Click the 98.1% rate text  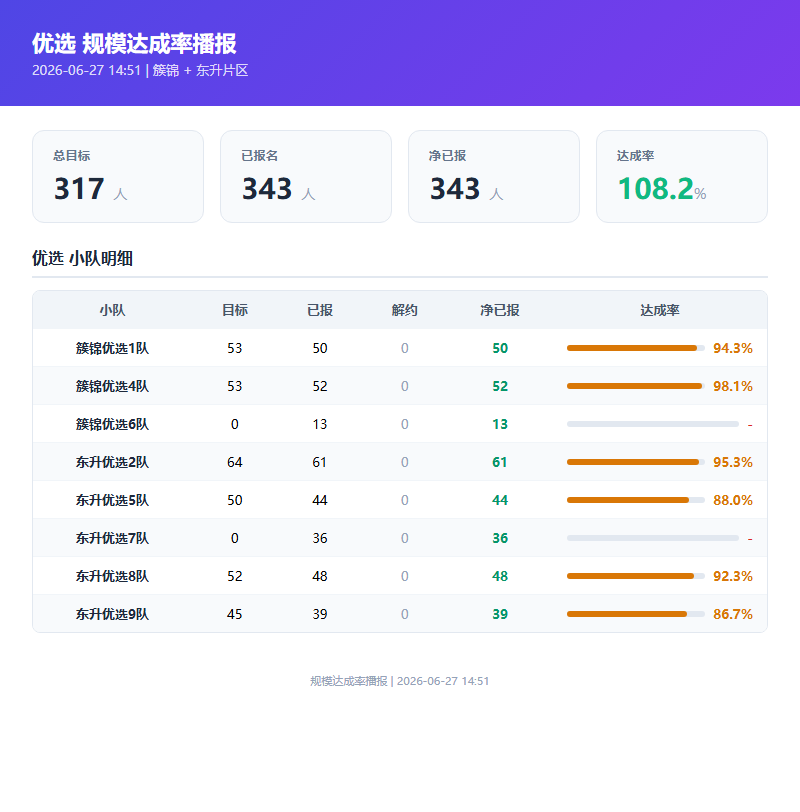[733, 386]
